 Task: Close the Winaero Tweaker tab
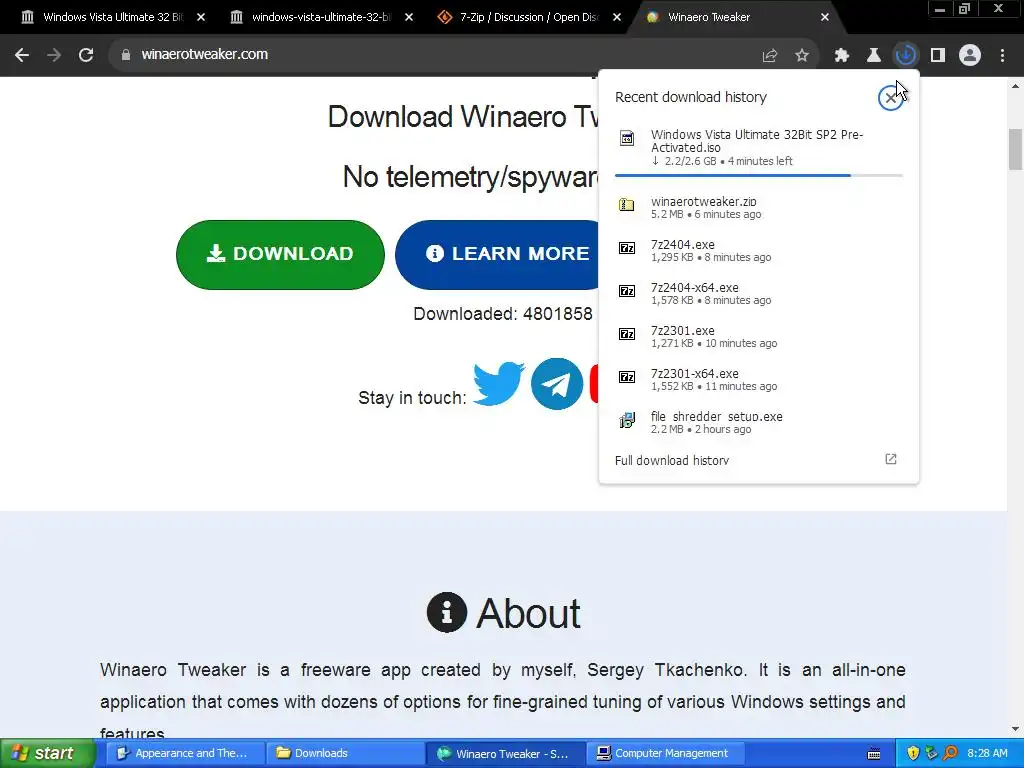[x=825, y=17]
